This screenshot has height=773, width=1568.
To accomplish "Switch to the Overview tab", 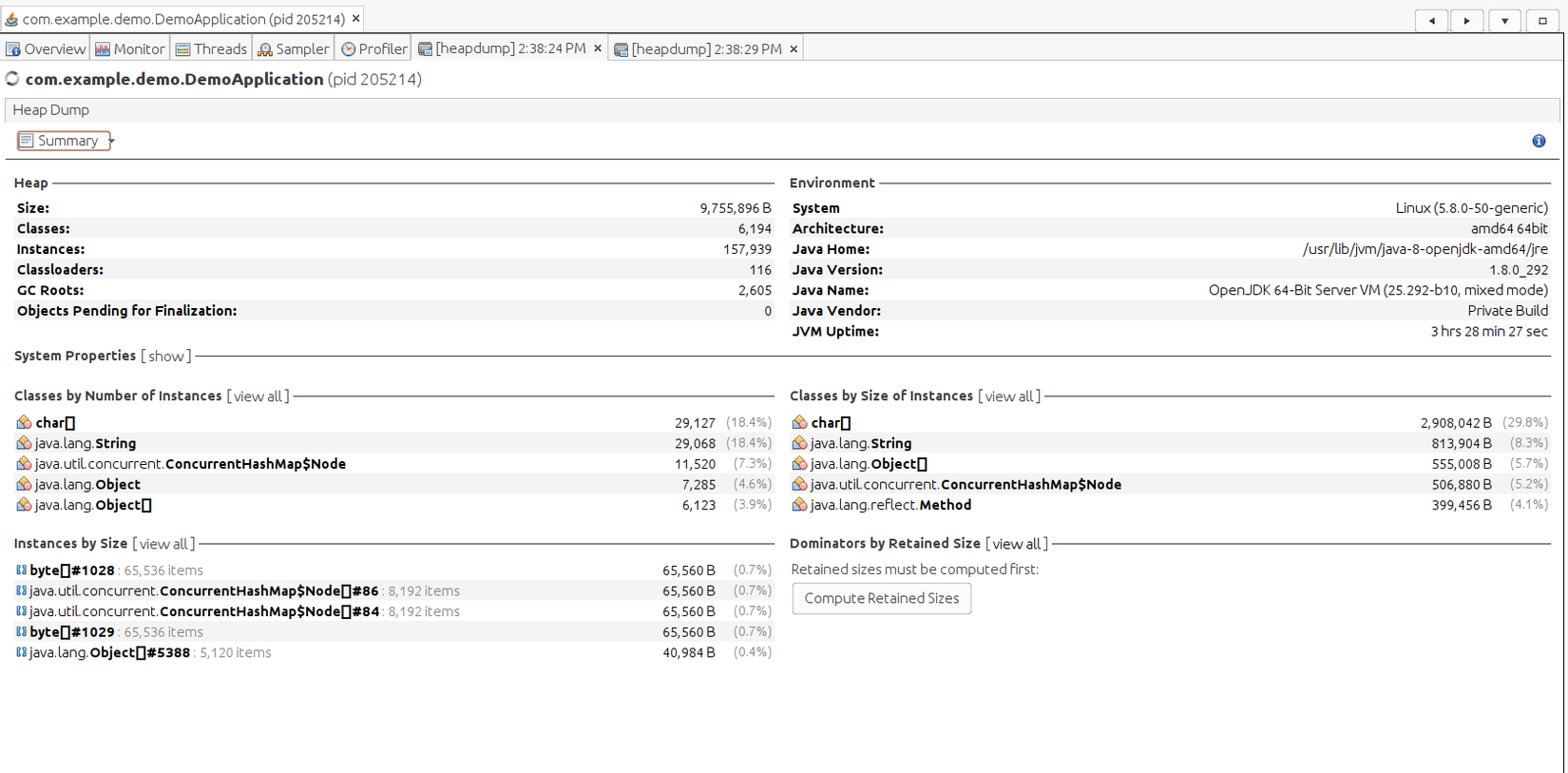I will (x=46, y=48).
